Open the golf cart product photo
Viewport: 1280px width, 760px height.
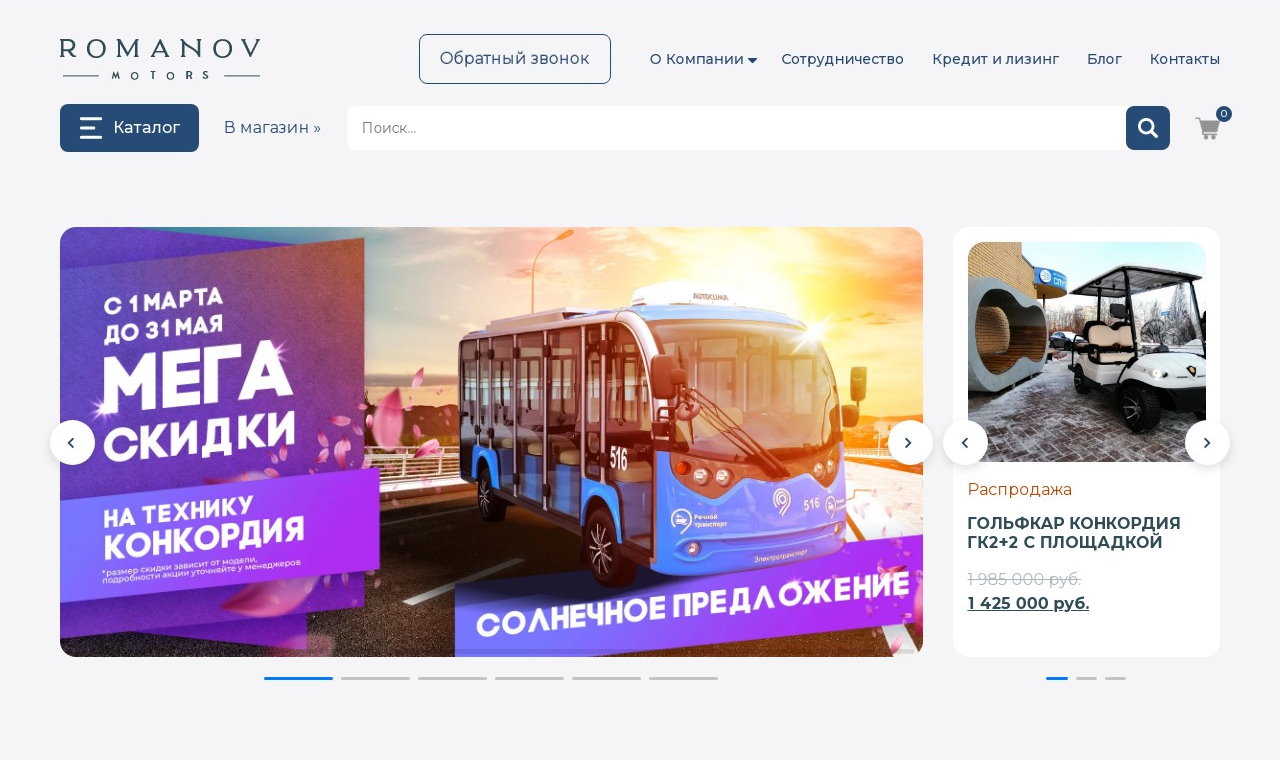(1087, 352)
